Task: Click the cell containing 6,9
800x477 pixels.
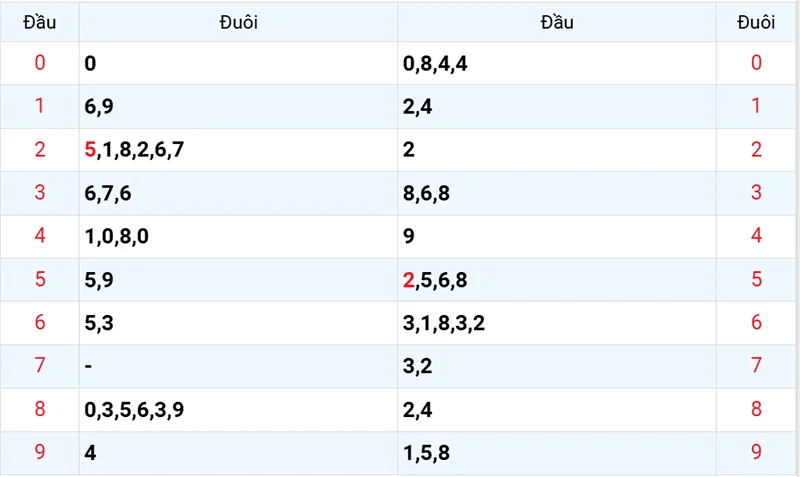Action: click(100, 107)
